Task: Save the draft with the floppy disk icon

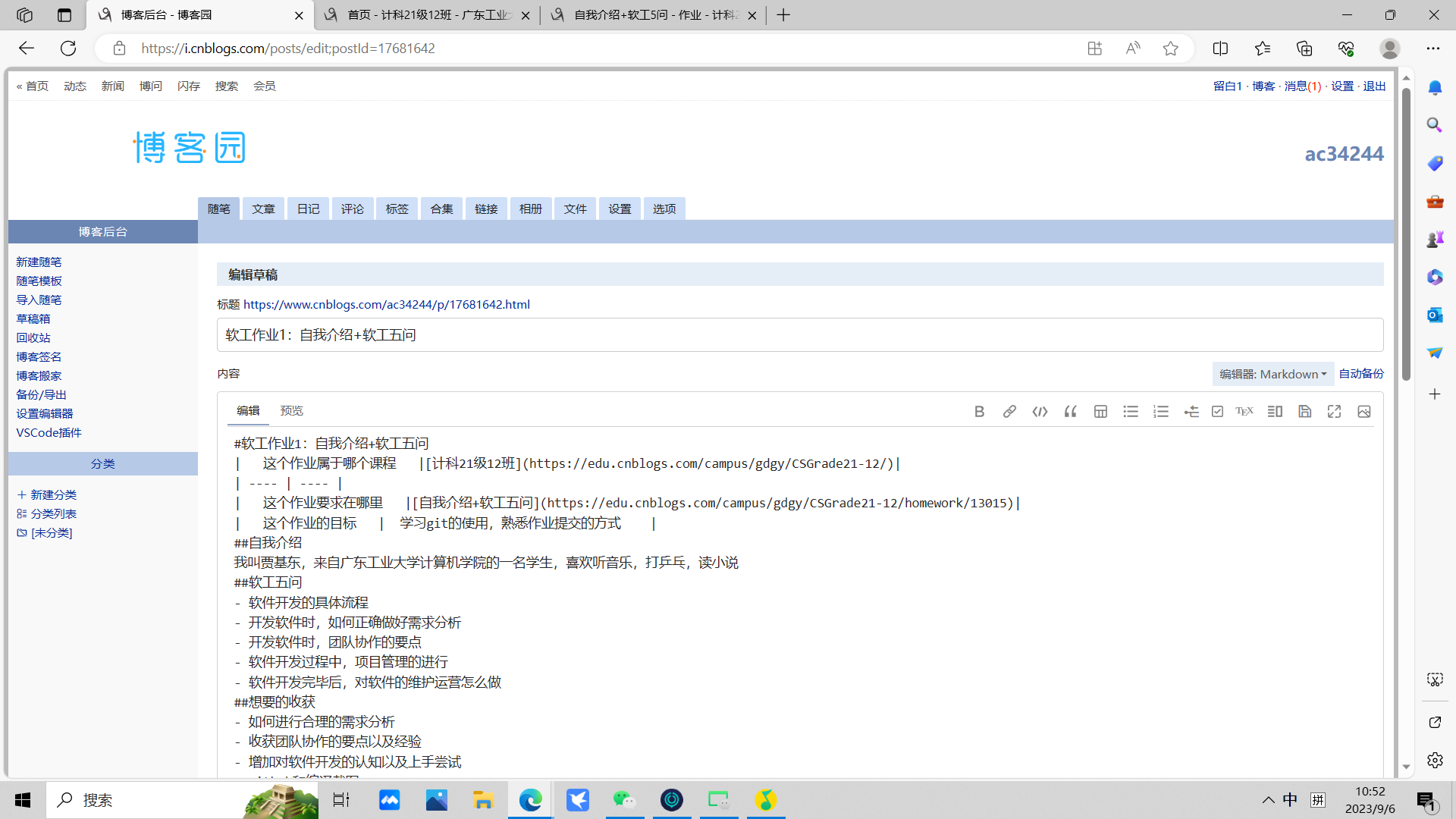Action: pos(1305,412)
